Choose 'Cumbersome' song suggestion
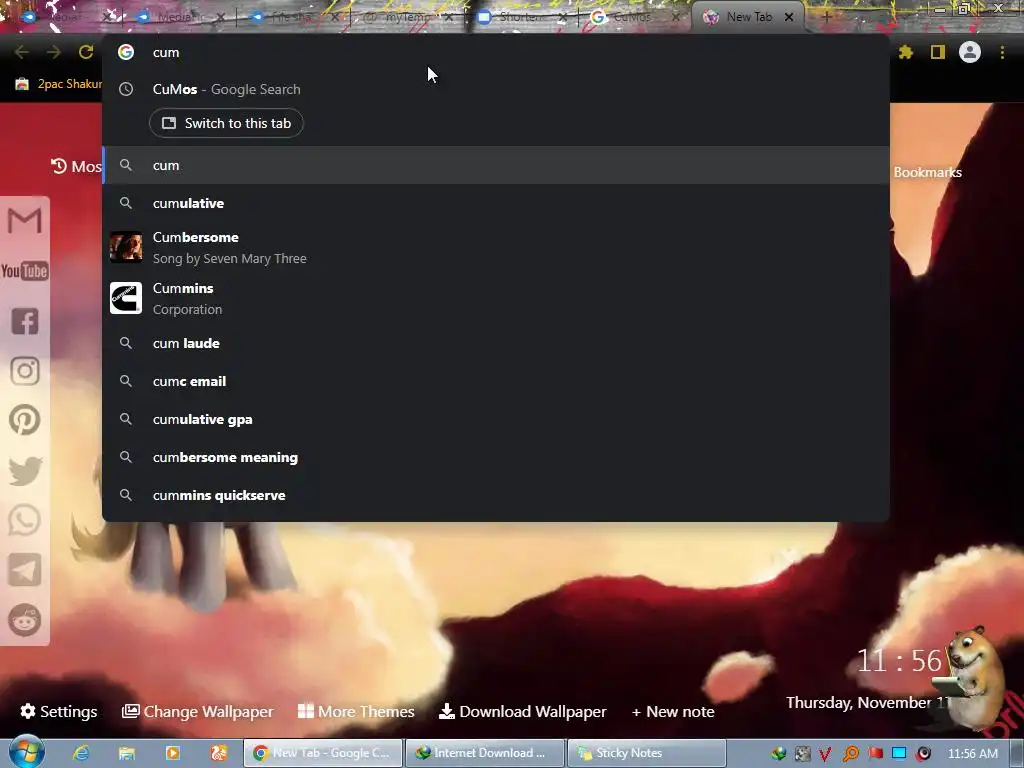The image size is (1024, 768). point(496,248)
